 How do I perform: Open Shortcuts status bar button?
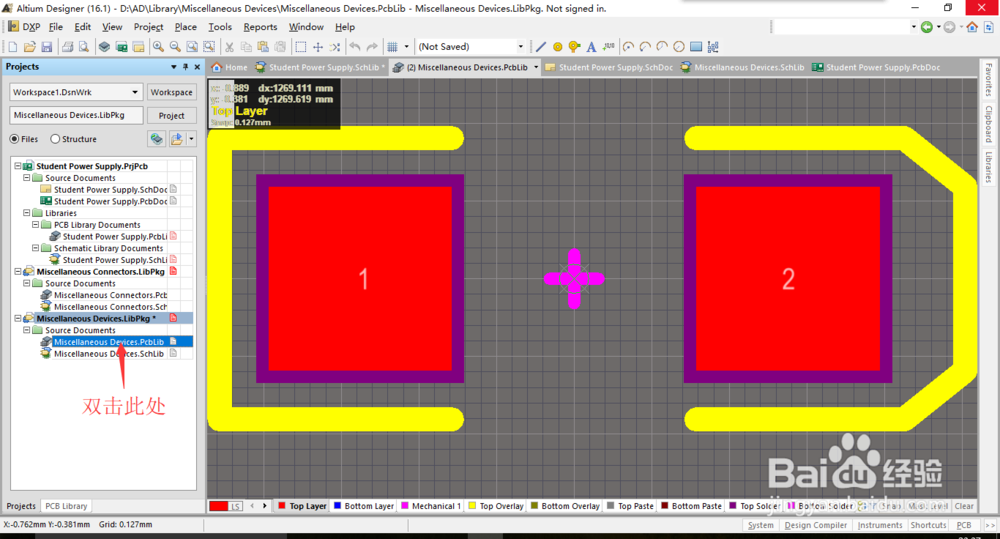[x=928, y=525]
